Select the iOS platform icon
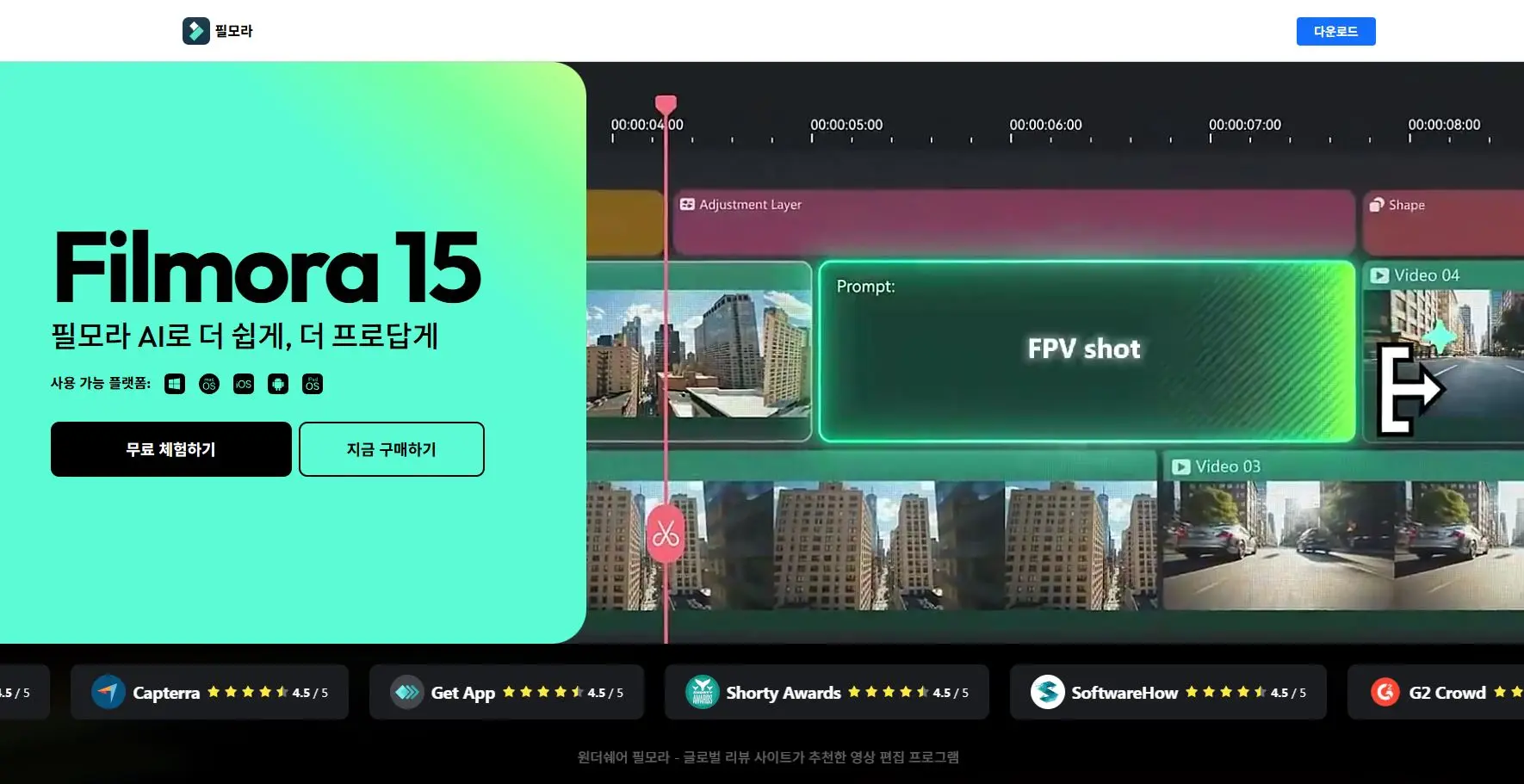 coord(244,384)
